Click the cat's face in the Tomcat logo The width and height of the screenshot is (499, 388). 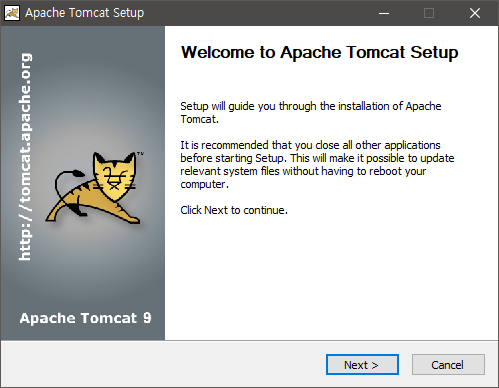point(114,177)
